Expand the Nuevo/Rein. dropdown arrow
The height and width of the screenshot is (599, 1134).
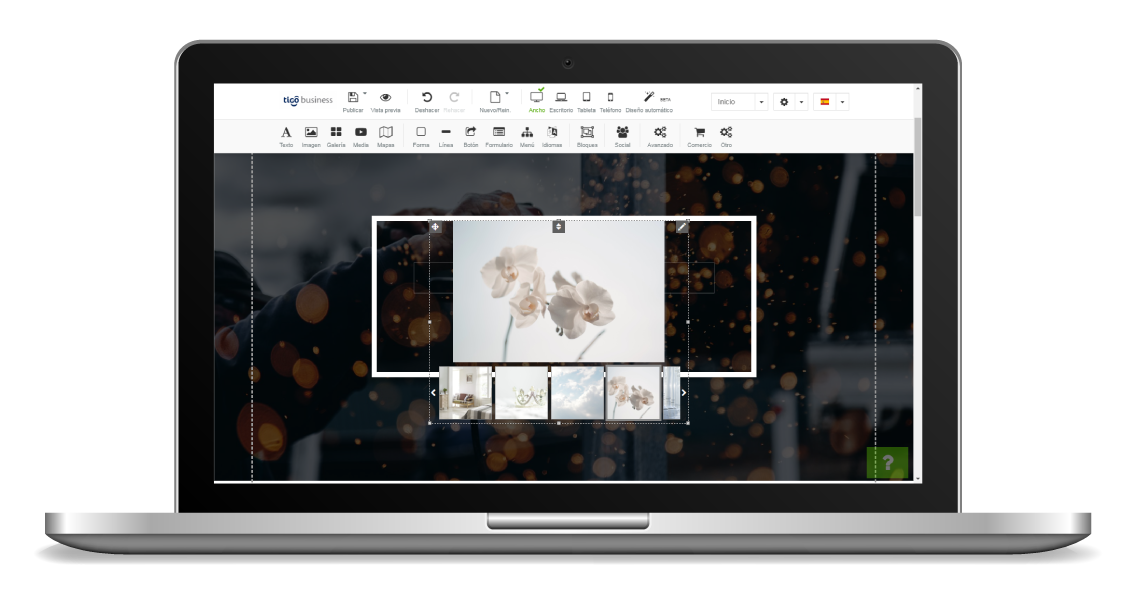tap(507, 93)
